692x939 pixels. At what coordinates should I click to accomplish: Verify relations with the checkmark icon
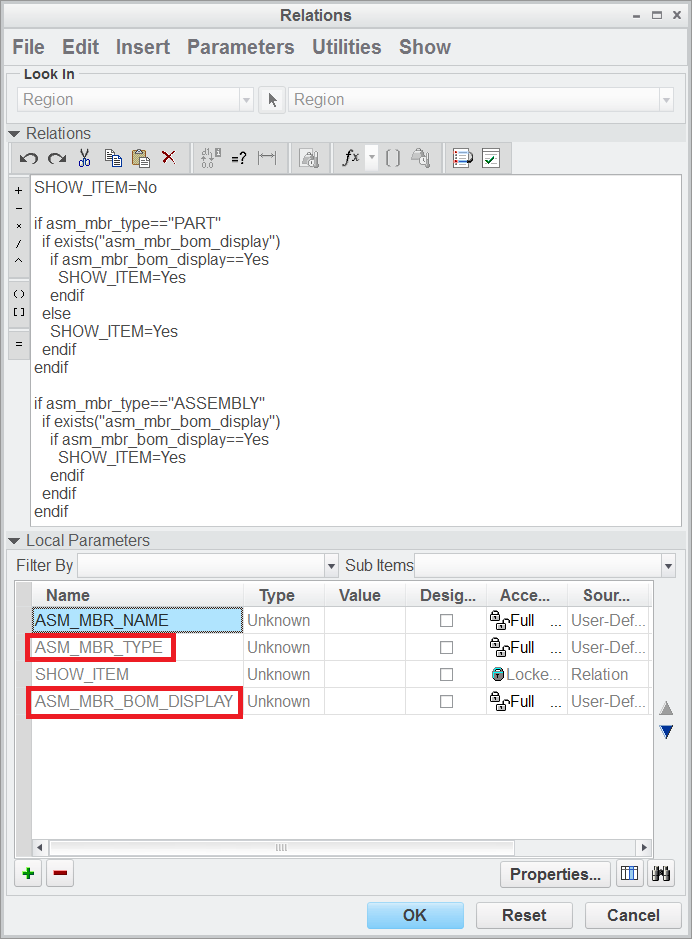491,158
